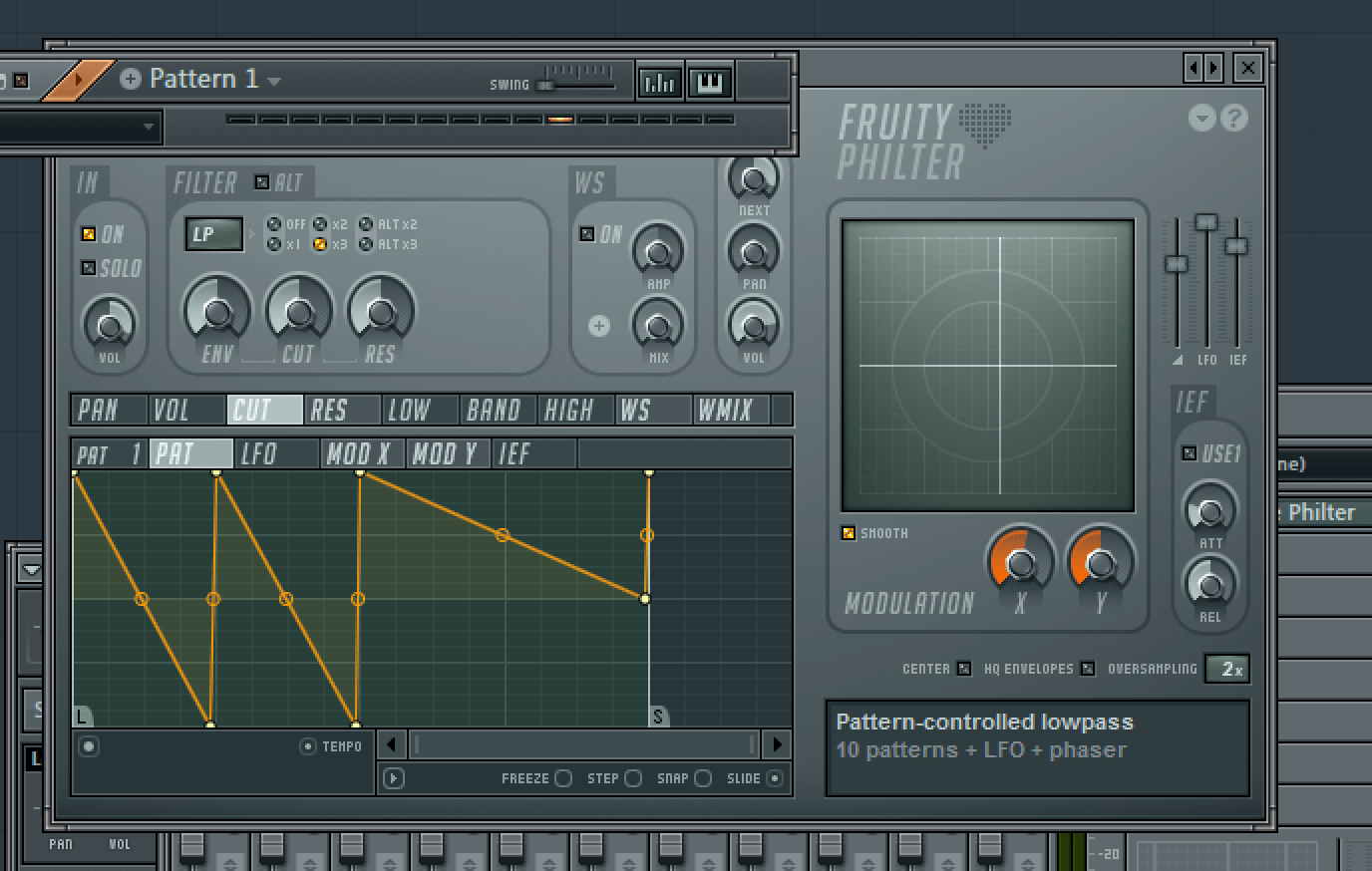The width and height of the screenshot is (1372, 871).
Task: Open the graph editor icon
Action: 659,83
